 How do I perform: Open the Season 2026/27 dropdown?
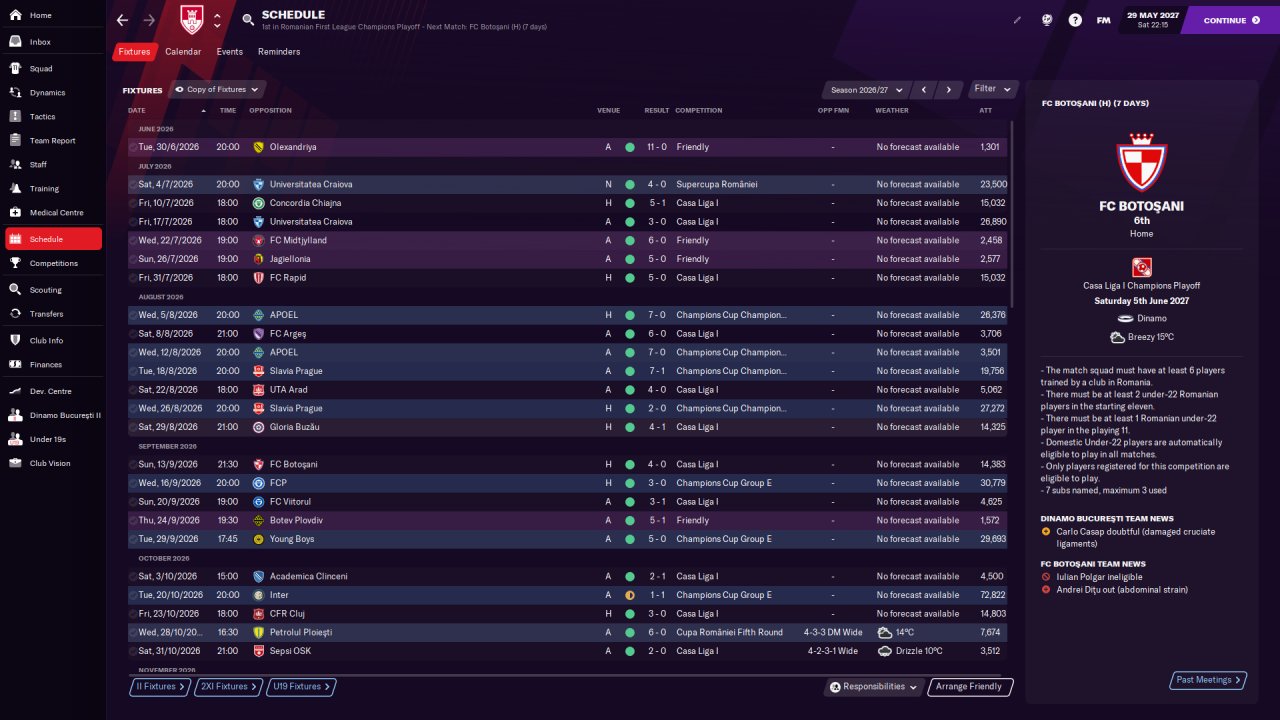click(x=866, y=90)
